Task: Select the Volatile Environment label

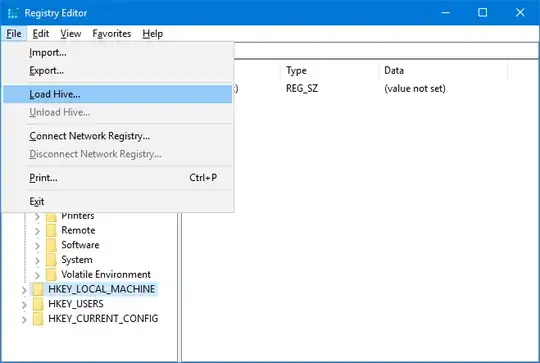Action: 106,274
